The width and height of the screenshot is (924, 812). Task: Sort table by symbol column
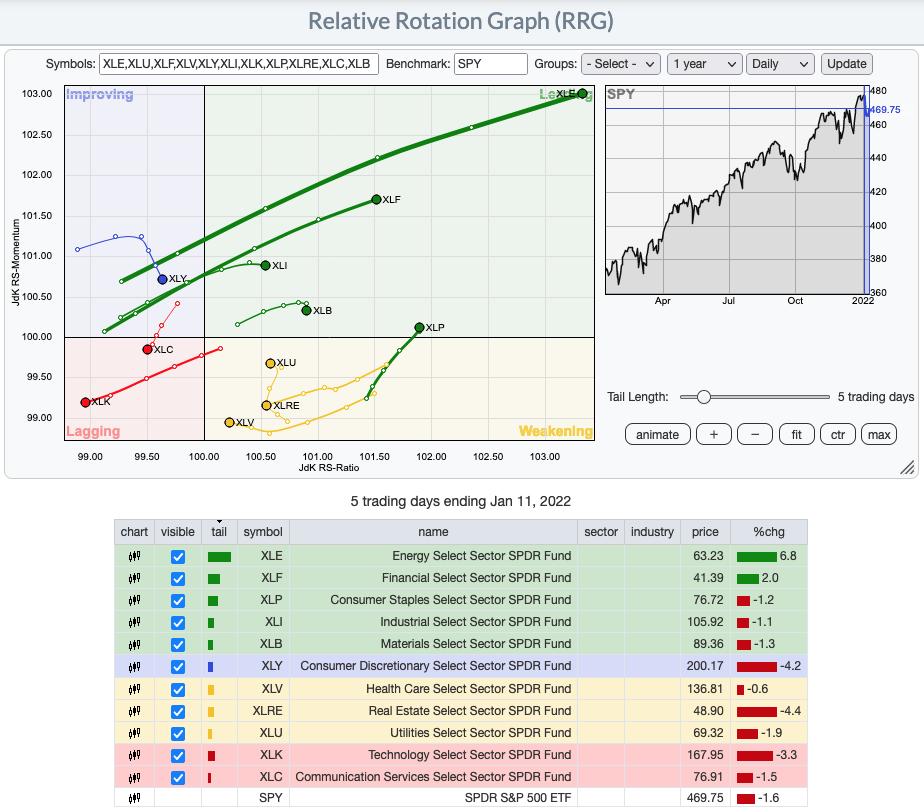[x=263, y=532]
